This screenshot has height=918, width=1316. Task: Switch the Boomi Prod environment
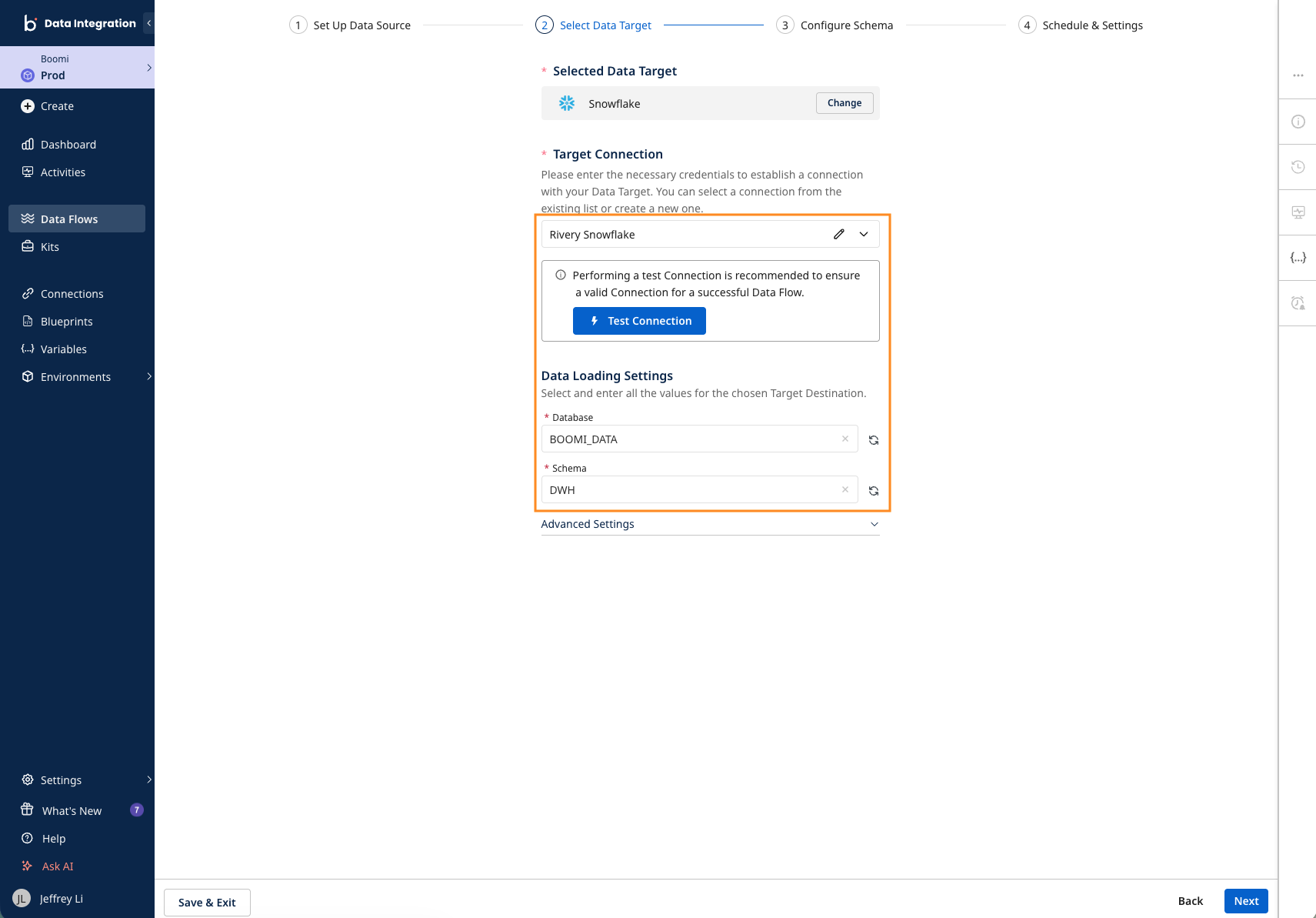77,68
